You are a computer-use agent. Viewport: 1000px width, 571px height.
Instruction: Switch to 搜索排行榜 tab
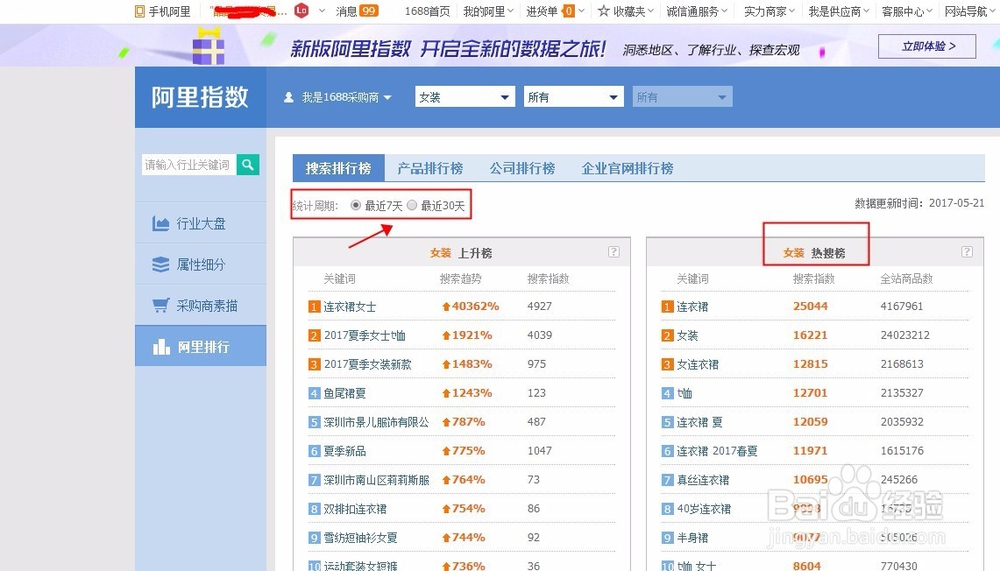click(339, 168)
